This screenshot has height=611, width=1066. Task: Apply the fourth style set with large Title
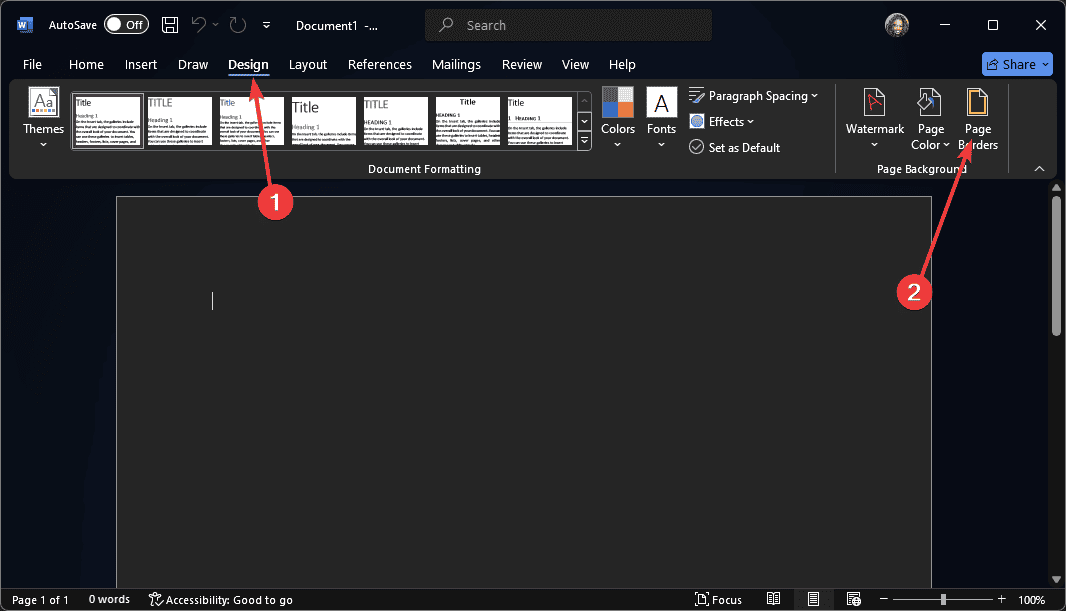click(x=324, y=121)
